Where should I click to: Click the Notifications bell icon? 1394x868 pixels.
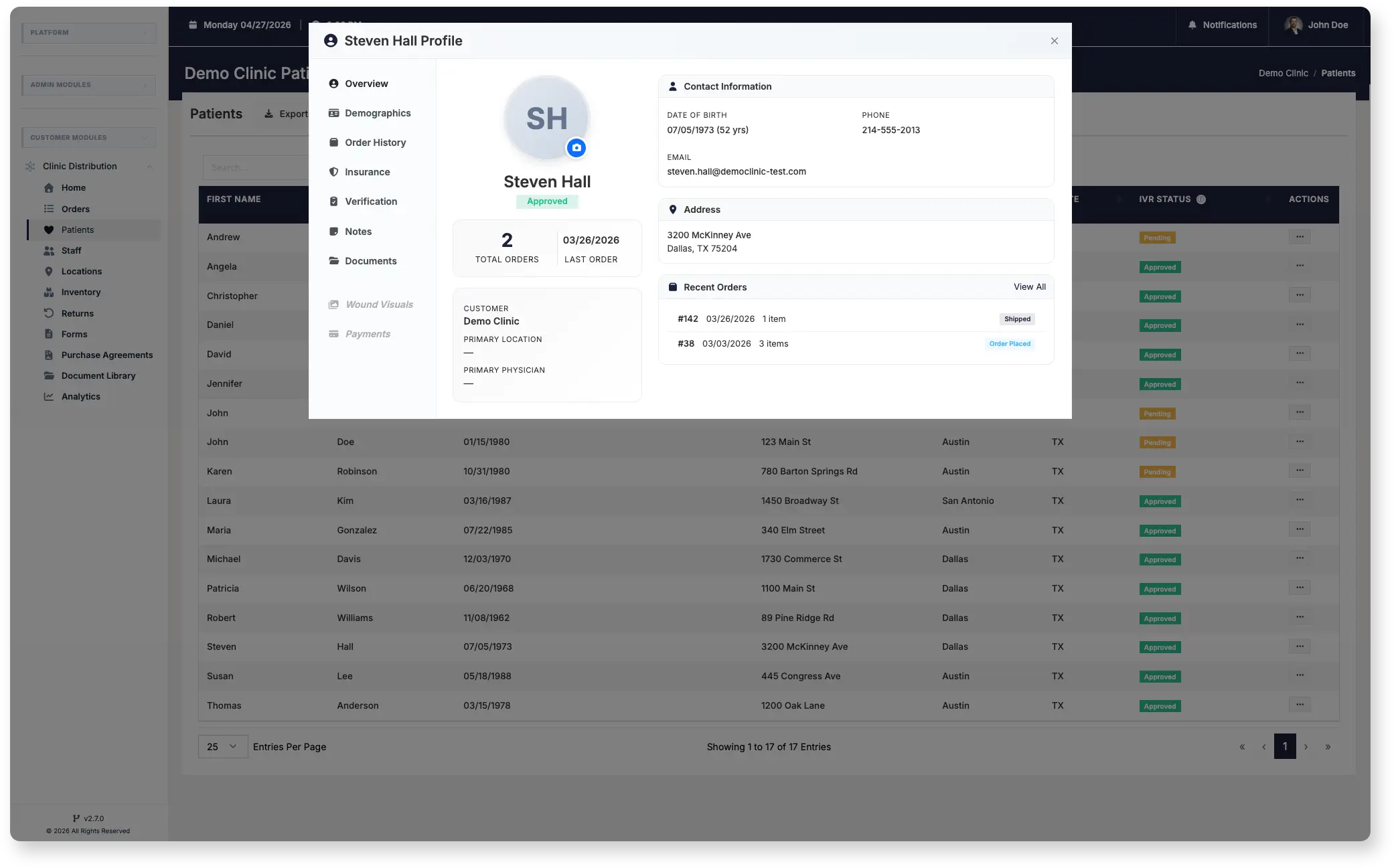[x=1192, y=25]
